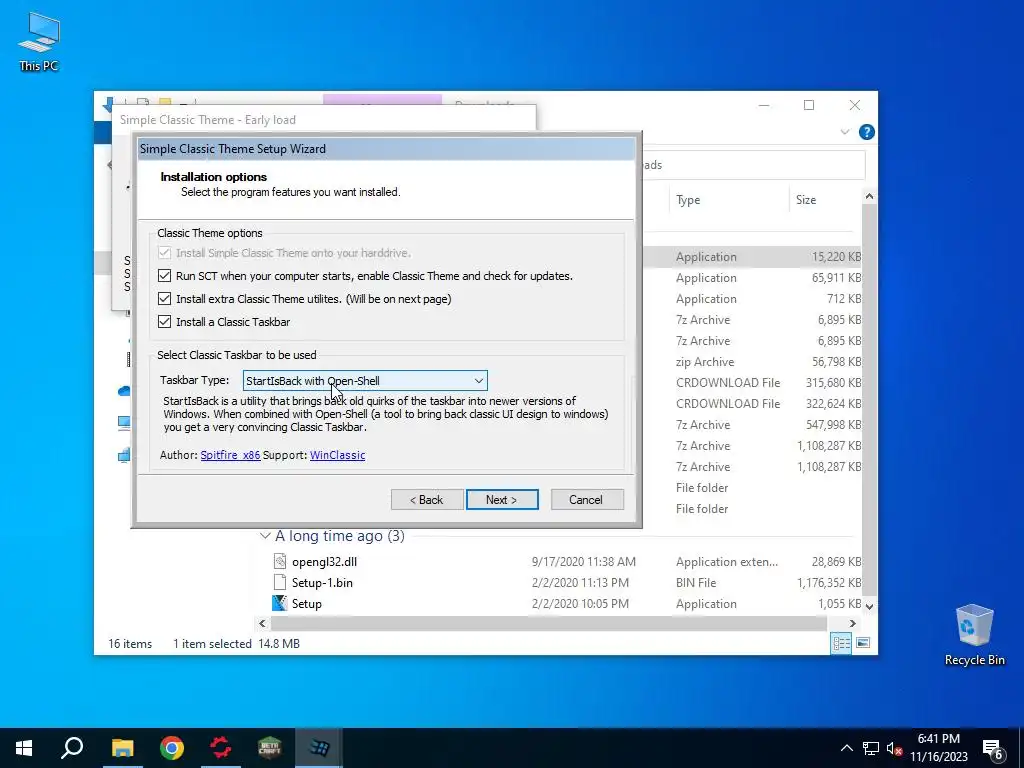Click '1 item selected' status bar text
The height and width of the screenshot is (768, 1024).
[x=212, y=643]
